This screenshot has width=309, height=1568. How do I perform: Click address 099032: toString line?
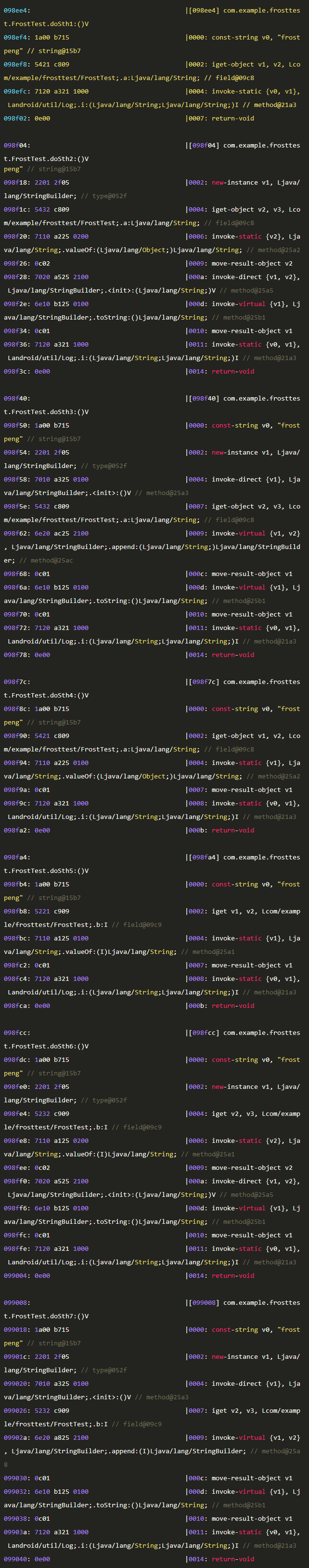pyautogui.click(x=17, y=1492)
